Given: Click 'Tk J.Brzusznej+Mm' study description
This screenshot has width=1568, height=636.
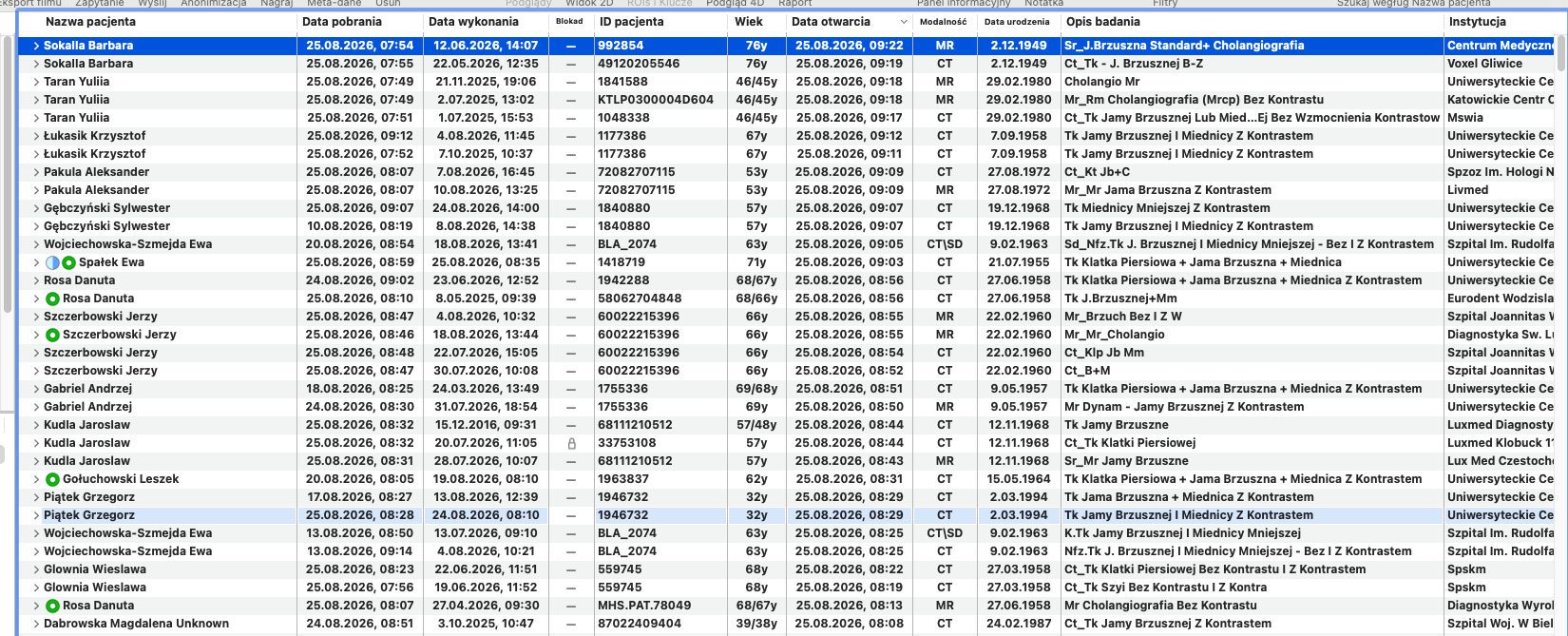Looking at the screenshot, I should pyautogui.click(x=1120, y=299).
